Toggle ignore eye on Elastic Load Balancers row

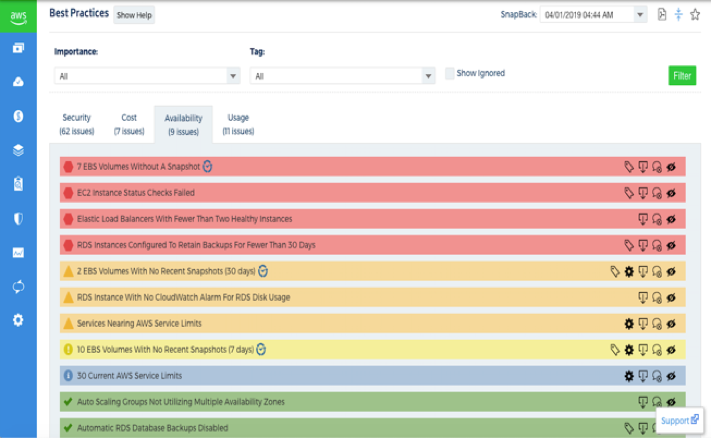tap(671, 219)
